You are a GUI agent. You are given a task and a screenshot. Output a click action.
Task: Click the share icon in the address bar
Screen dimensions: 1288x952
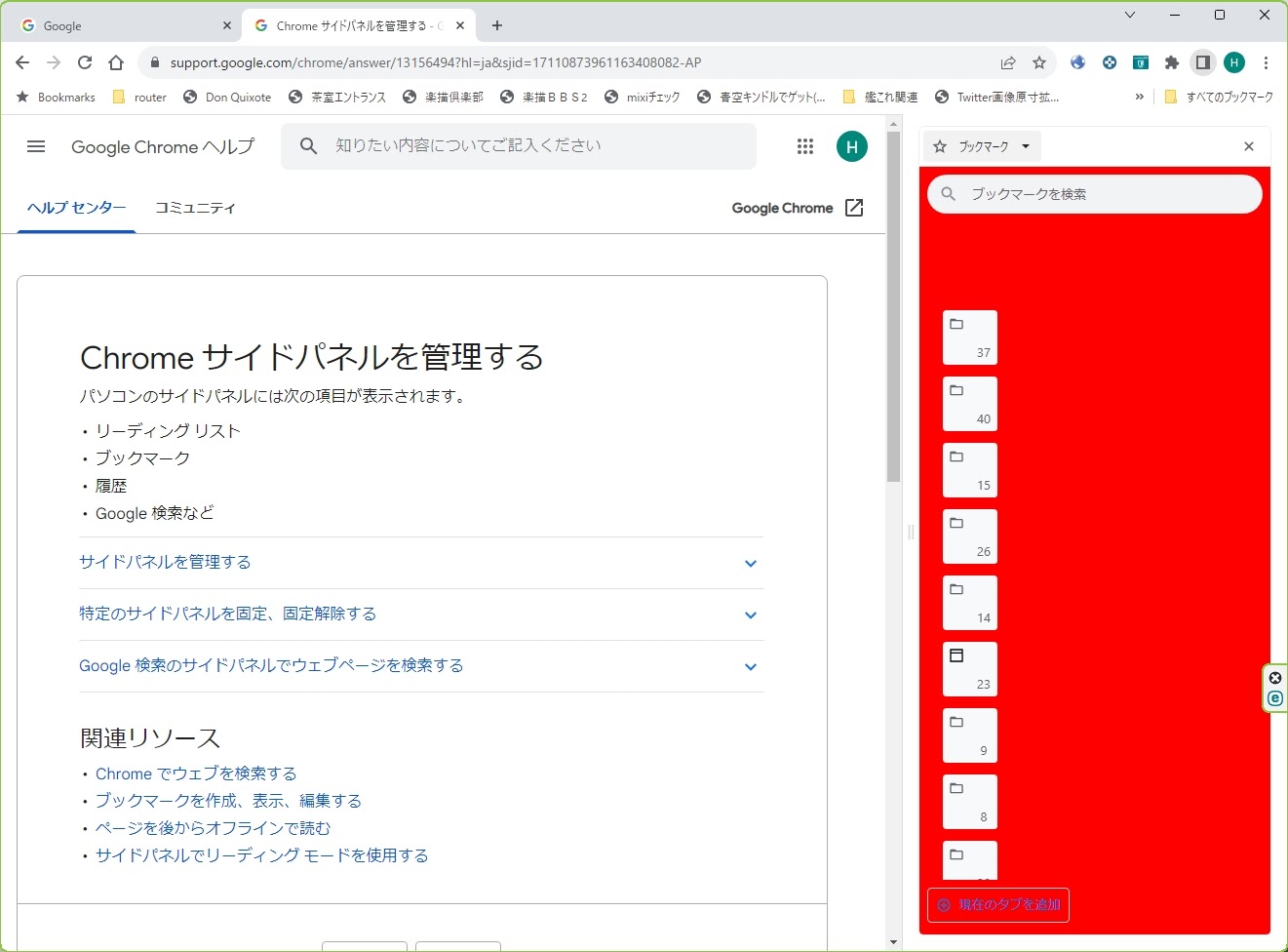tap(1006, 62)
